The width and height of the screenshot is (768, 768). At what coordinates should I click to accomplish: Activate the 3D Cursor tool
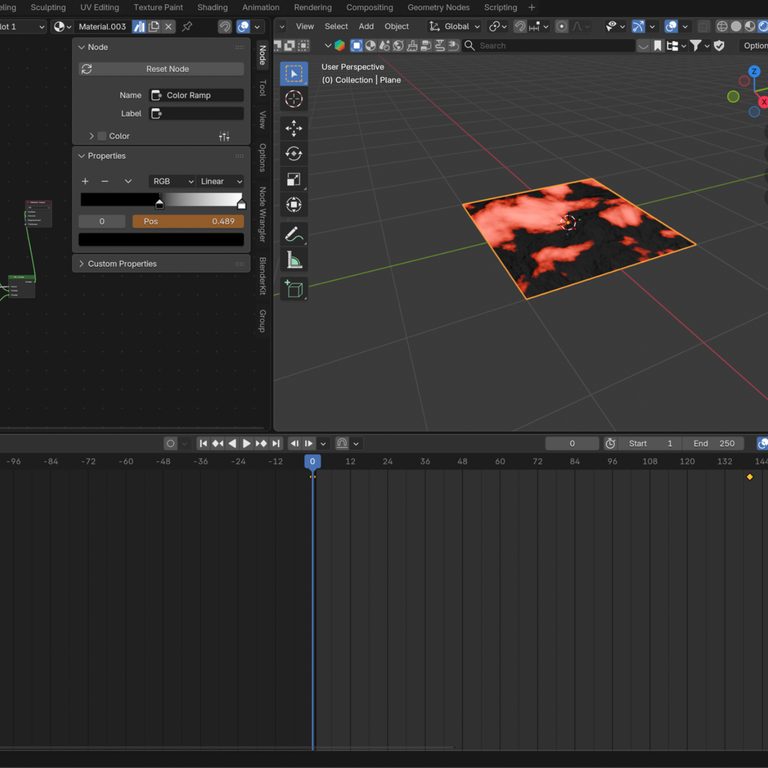coord(293,99)
